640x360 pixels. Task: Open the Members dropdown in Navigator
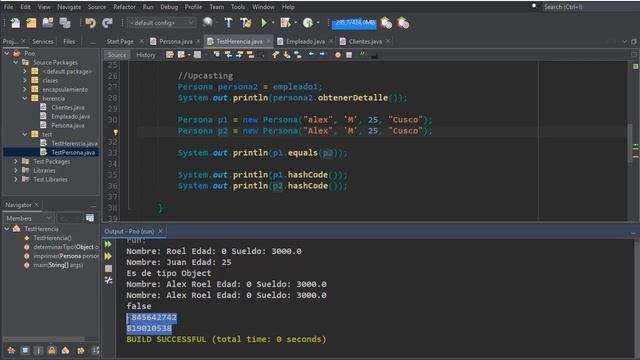coord(29,218)
